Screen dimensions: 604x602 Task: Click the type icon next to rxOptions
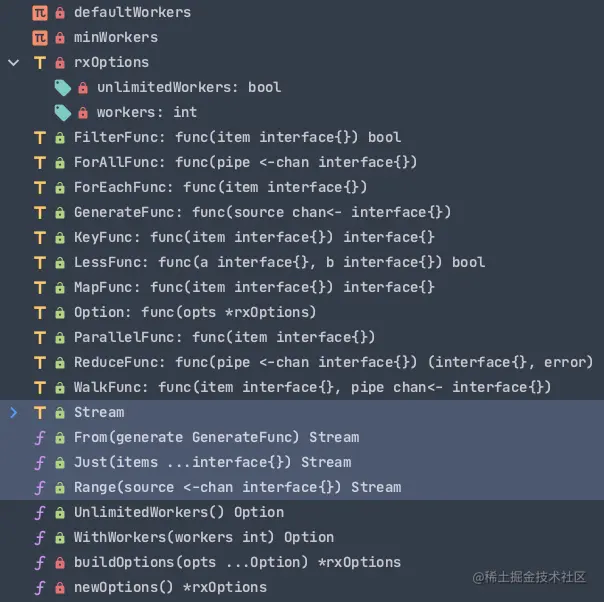pyautogui.click(x=40, y=62)
